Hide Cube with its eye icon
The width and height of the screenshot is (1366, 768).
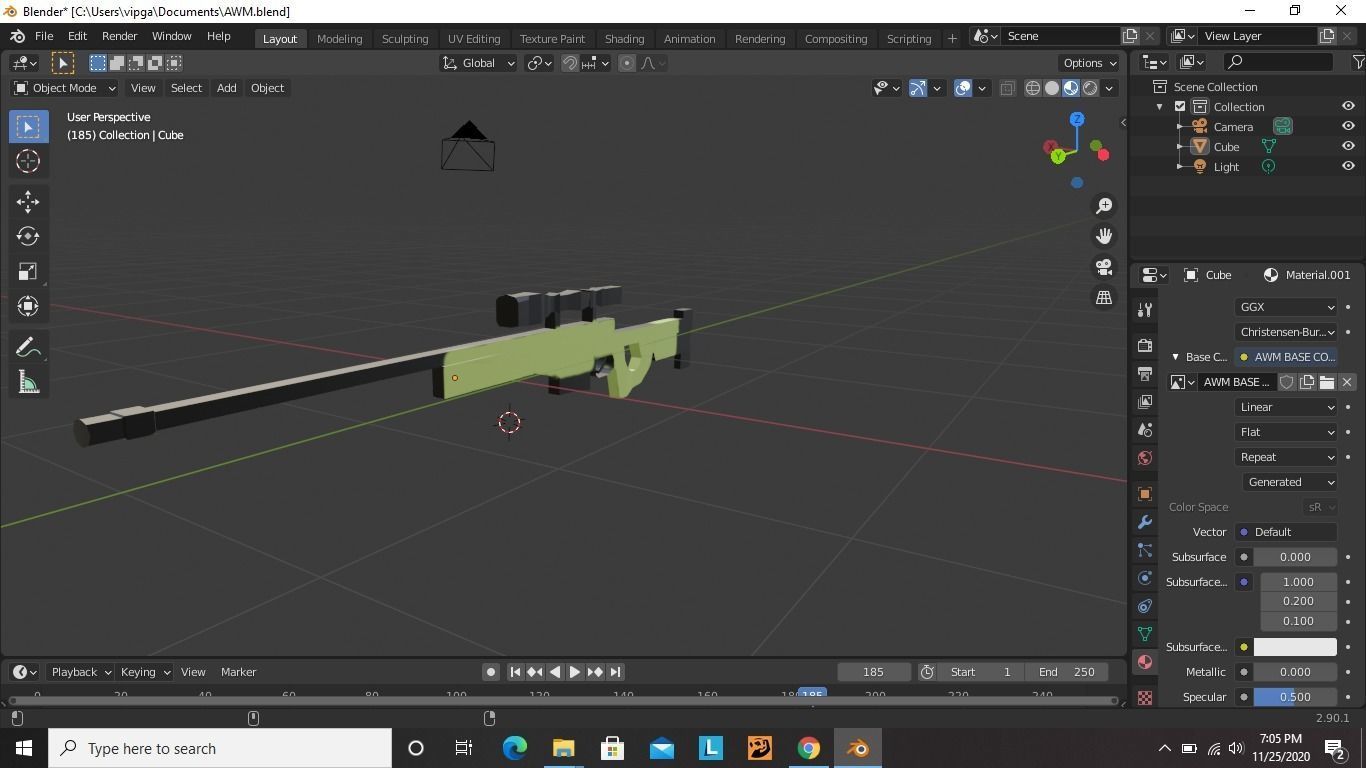(1348, 147)
